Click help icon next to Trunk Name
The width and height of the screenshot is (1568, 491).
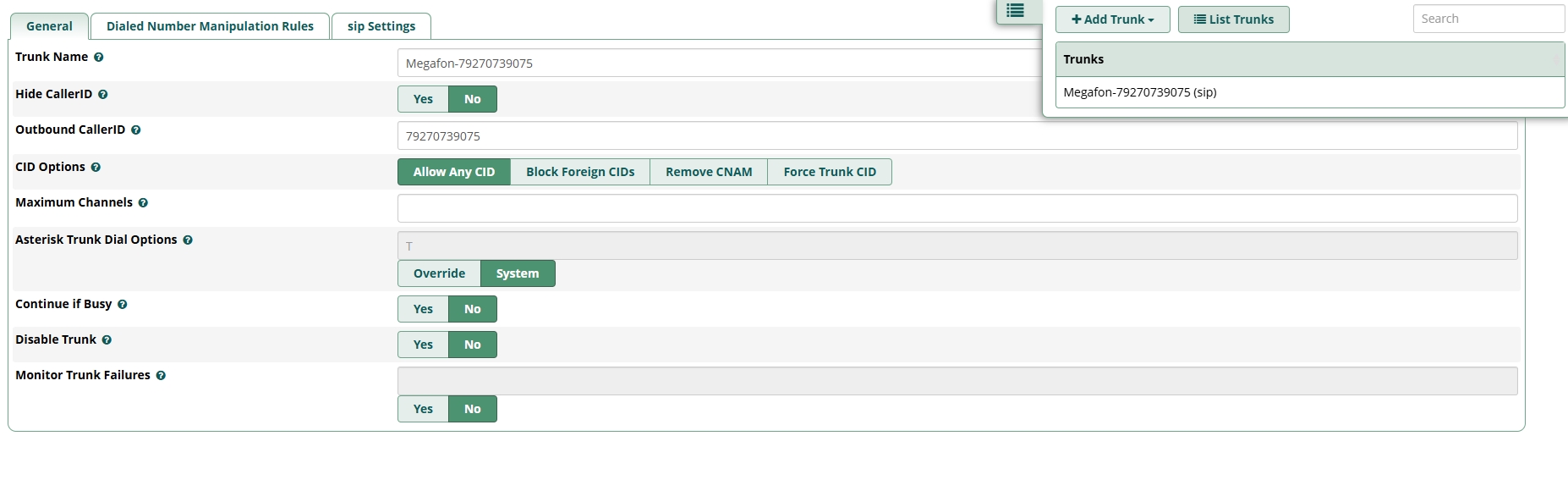click(99, 58)
